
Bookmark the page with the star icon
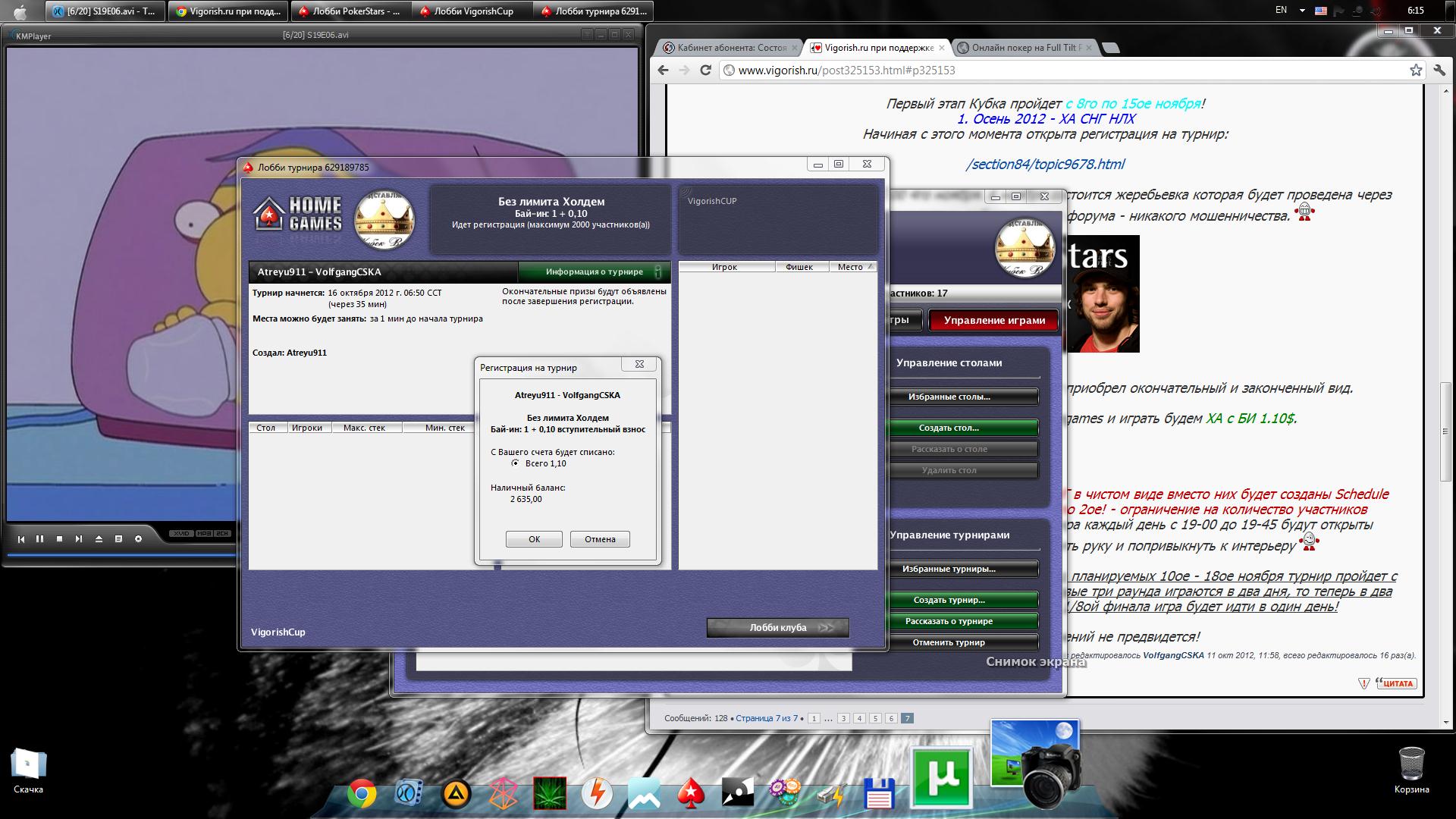1415,70
